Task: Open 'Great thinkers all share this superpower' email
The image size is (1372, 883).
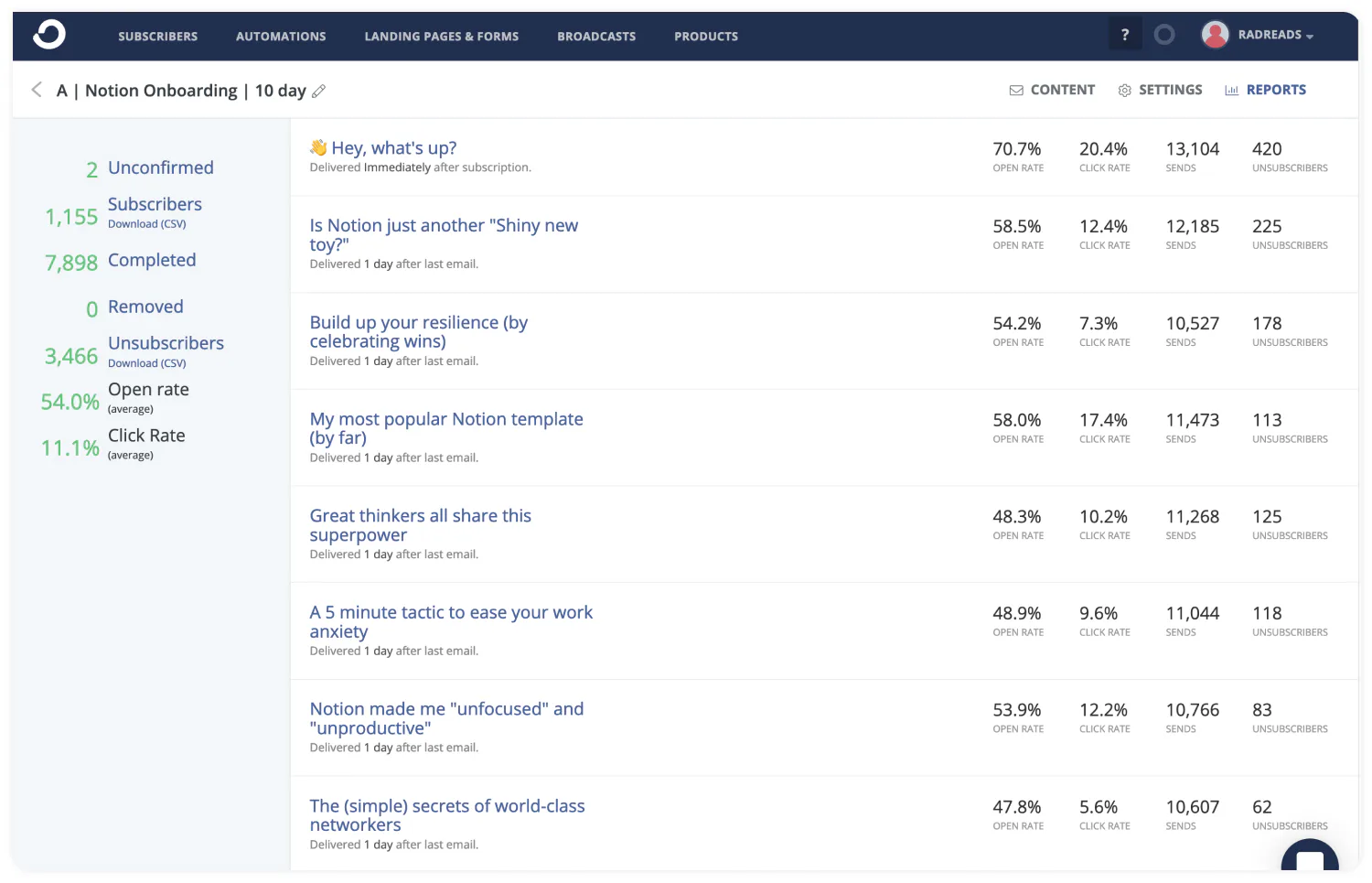Action: click(420, 525)
